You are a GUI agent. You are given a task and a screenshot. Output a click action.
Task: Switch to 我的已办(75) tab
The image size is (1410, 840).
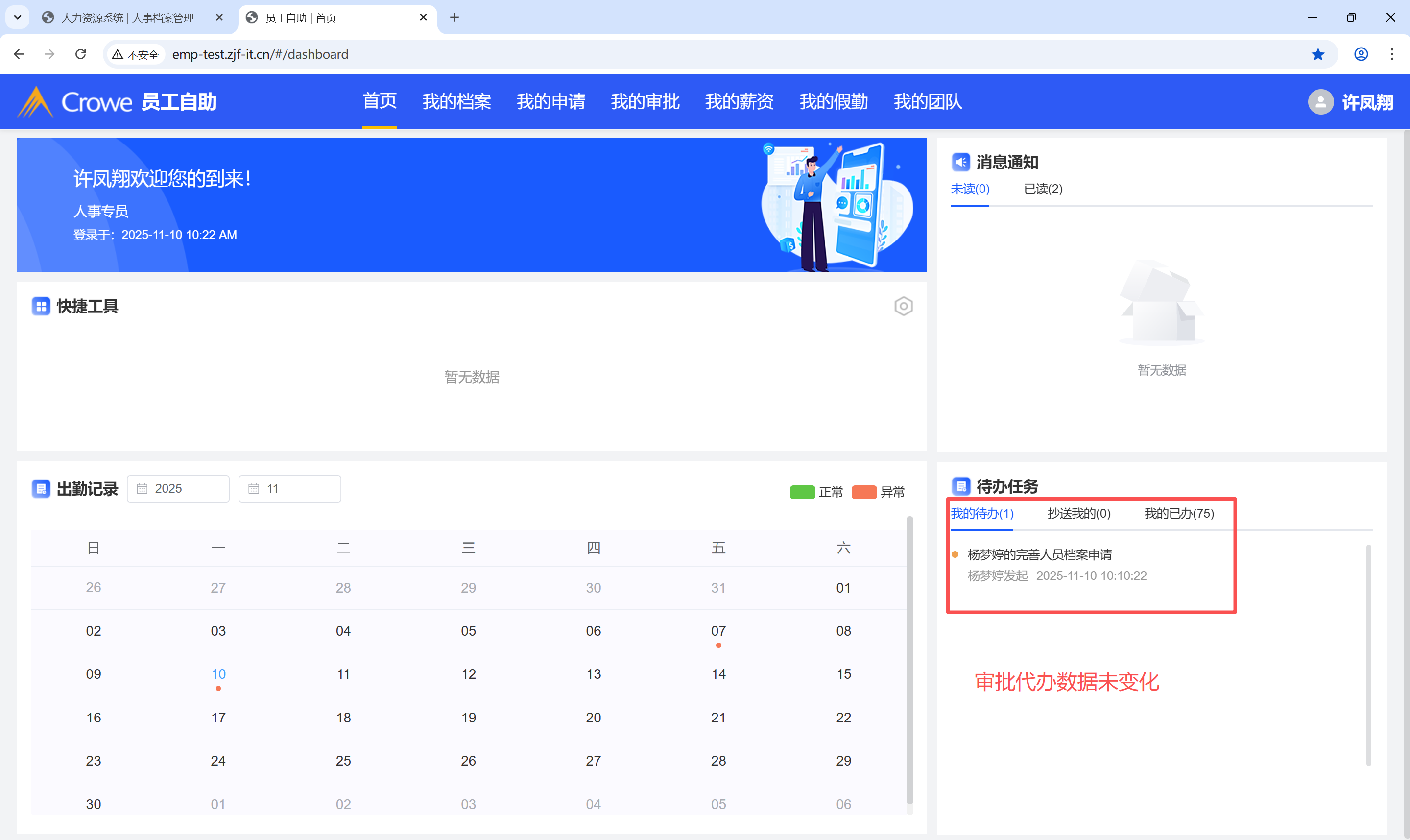[1178, 513]
